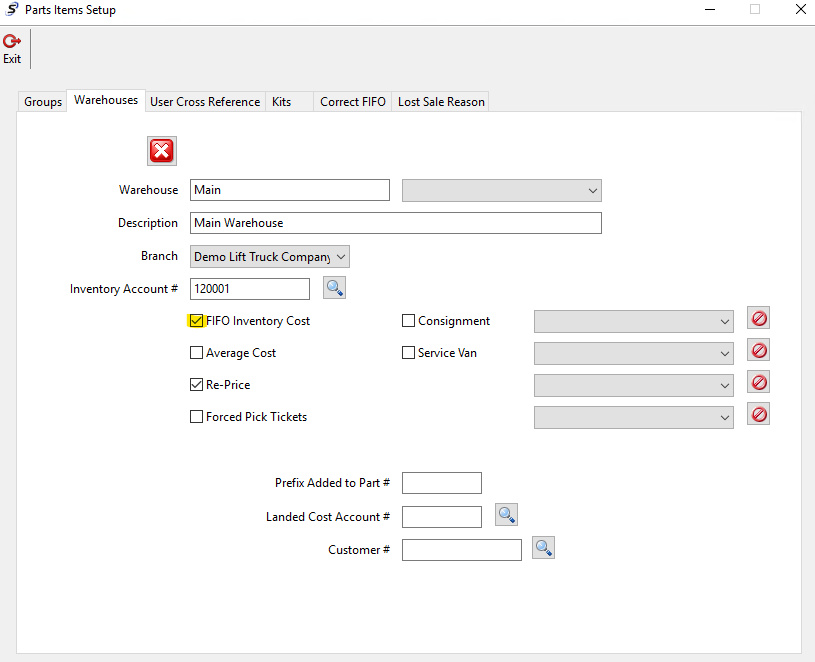Close the Parts Items Setup window
This screenshot has width=815, height=662.
(x=801, y=9)
